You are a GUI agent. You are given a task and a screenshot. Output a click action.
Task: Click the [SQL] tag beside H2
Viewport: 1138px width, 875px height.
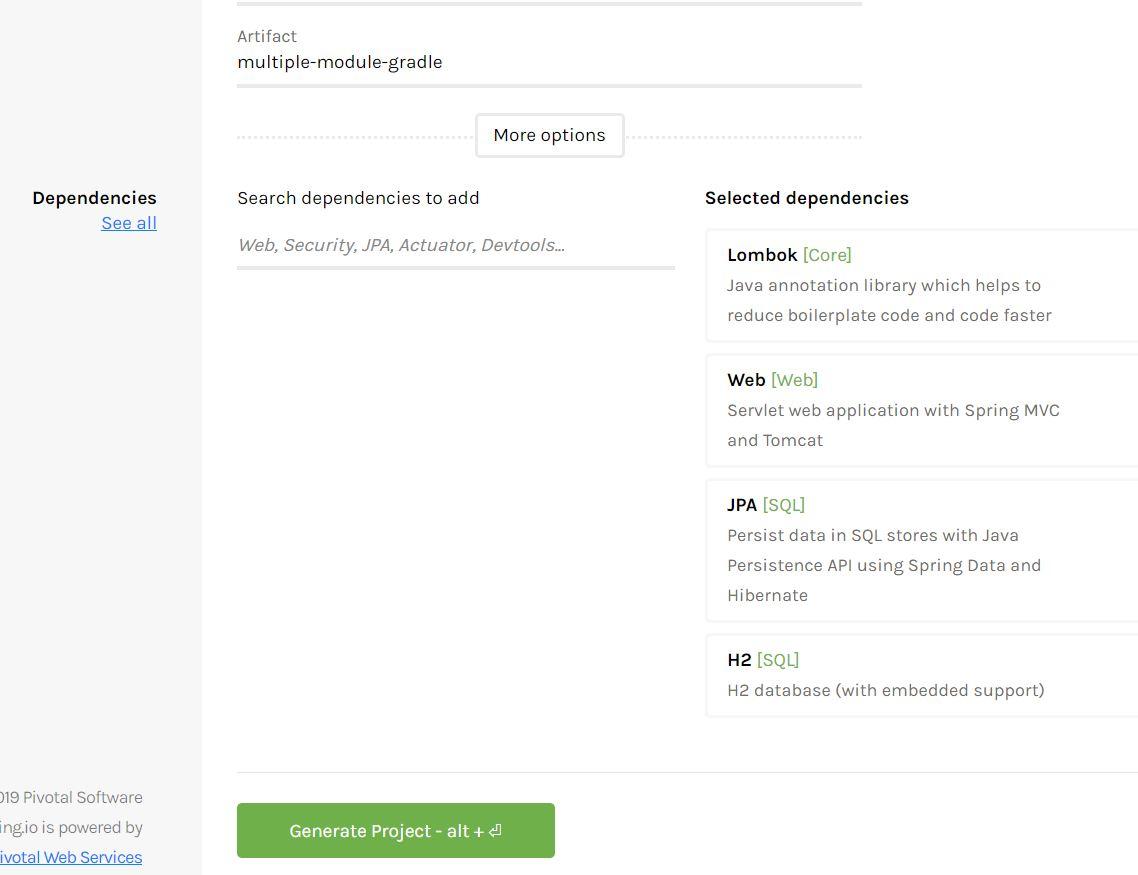click(x=778, y=660)
